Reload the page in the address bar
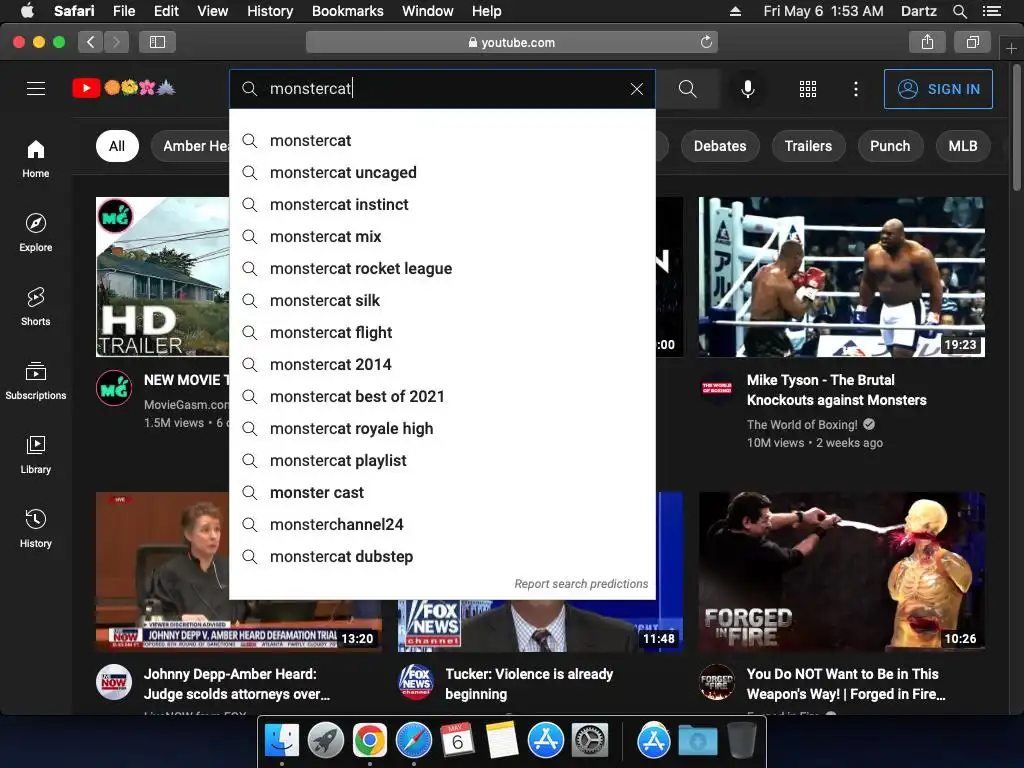Viewport: 1024px width, 768px height. click(706, 42)
